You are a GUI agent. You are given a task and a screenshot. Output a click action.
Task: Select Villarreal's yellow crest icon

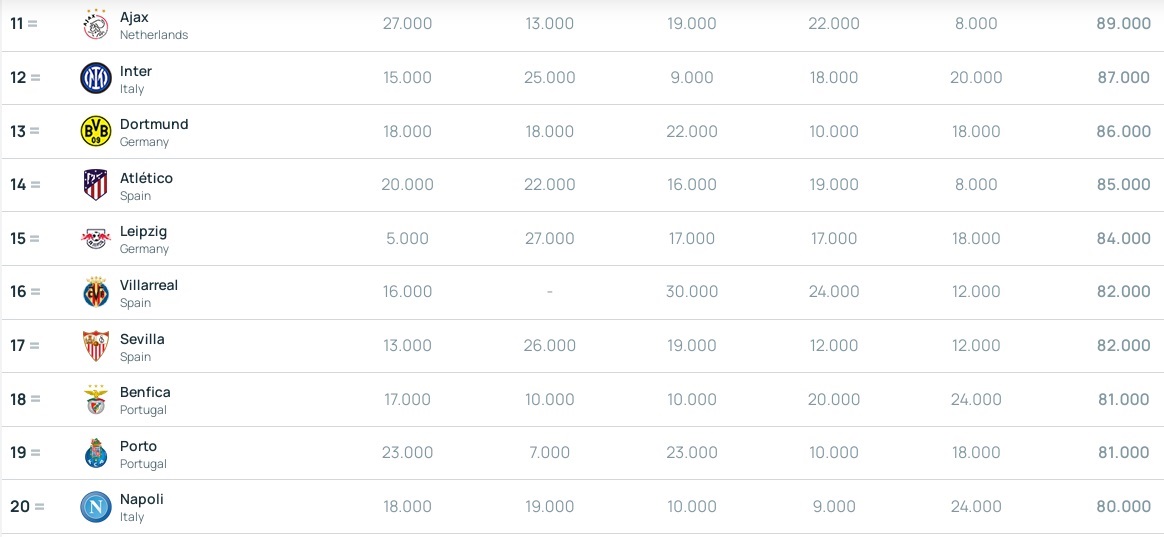point(96,292)
